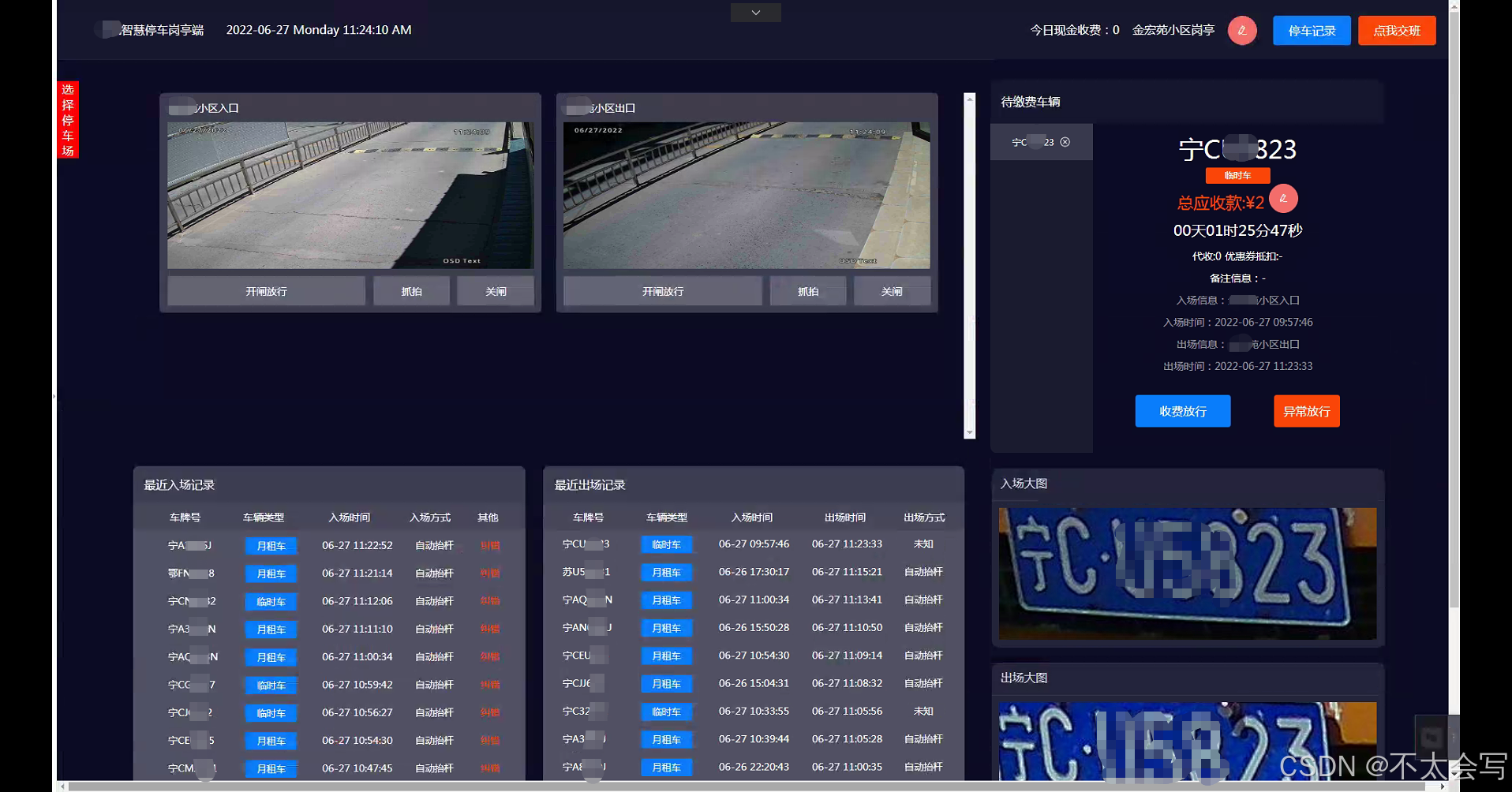This screenshot has height=792, width=1512.
Task: Click the 入场时间：2022-06-27 09:57:46 line
Action: point(1237,322)
